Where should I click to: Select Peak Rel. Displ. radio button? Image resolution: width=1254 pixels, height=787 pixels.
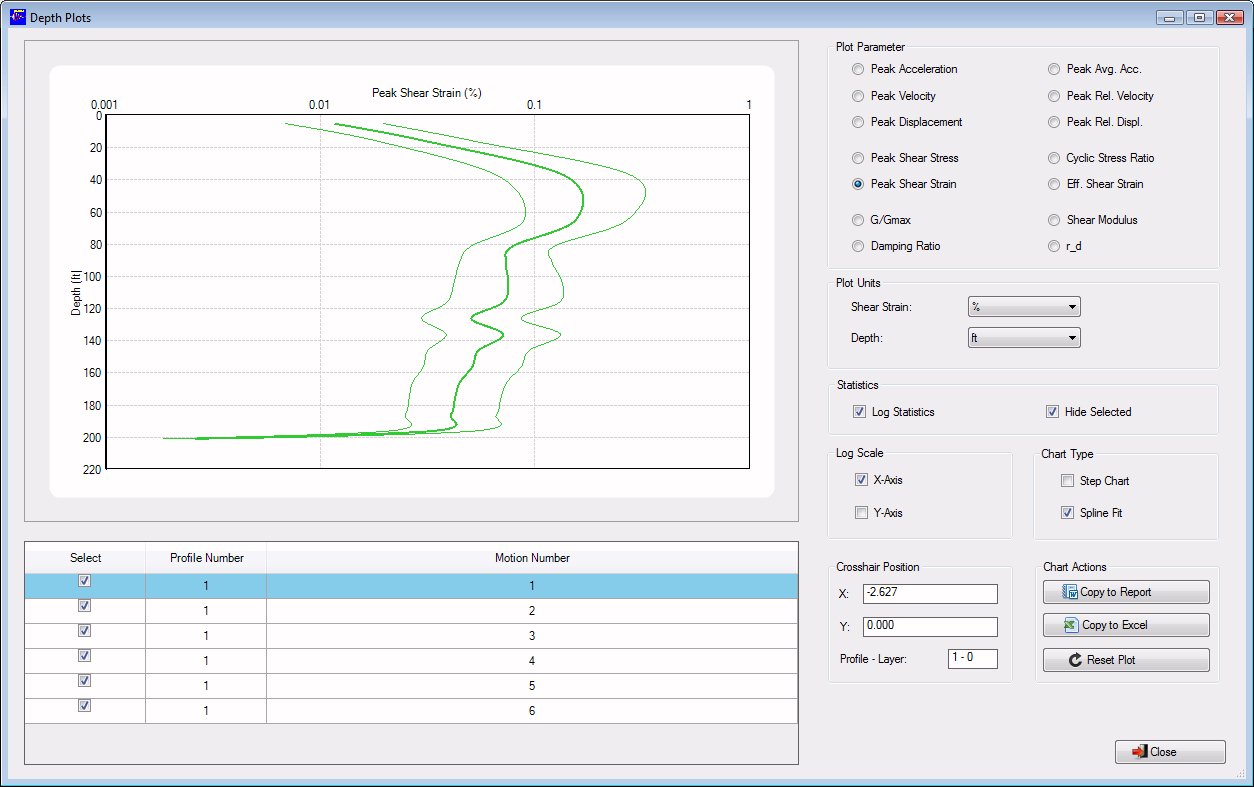1053,122
